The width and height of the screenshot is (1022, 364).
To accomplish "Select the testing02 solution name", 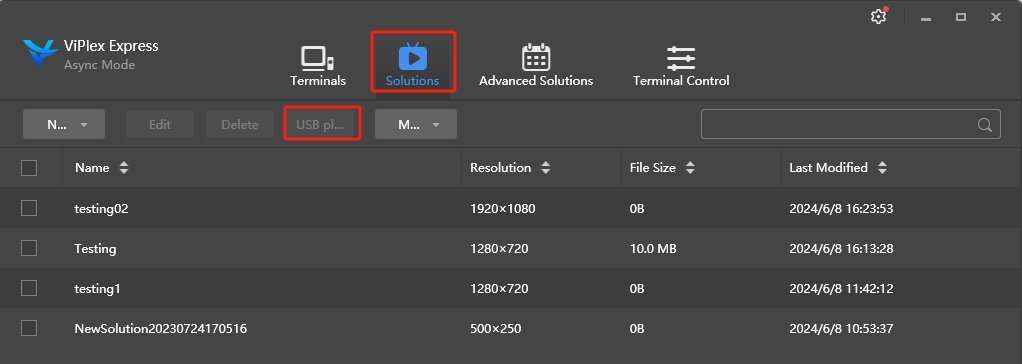I will coord(101,209).
